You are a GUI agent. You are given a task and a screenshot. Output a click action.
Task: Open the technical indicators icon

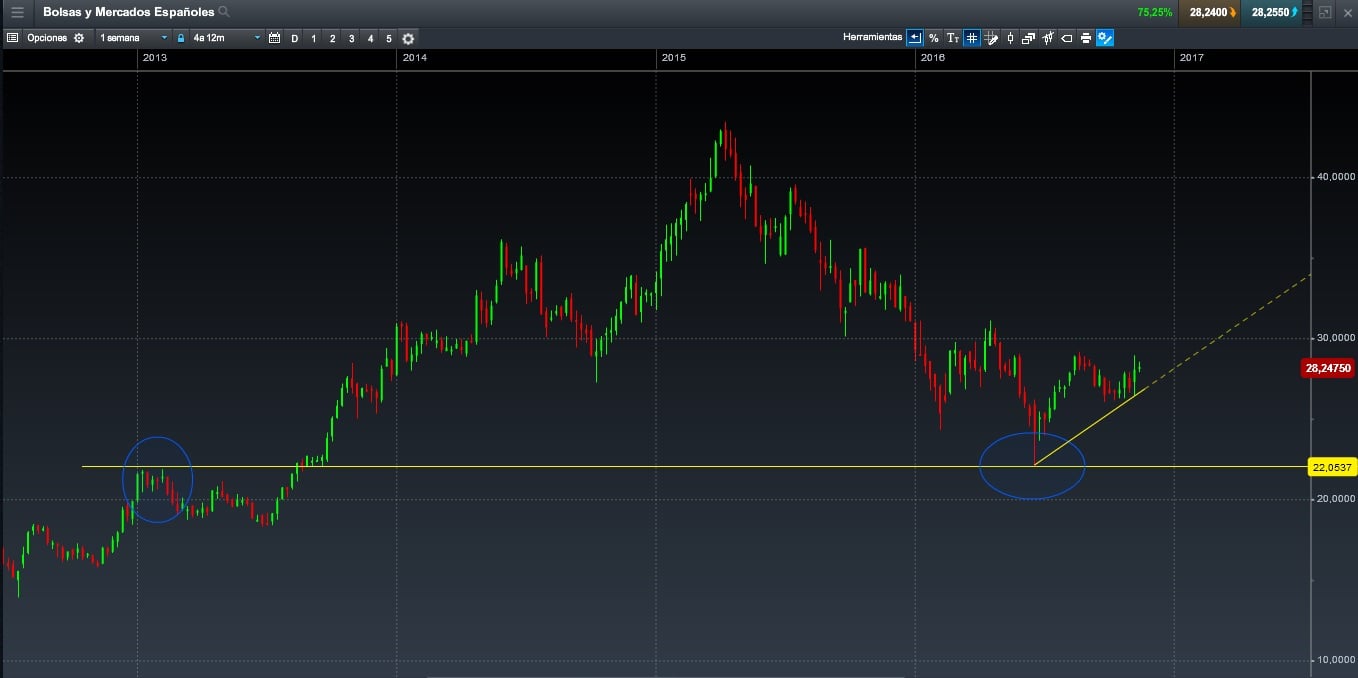[1048, 38]
